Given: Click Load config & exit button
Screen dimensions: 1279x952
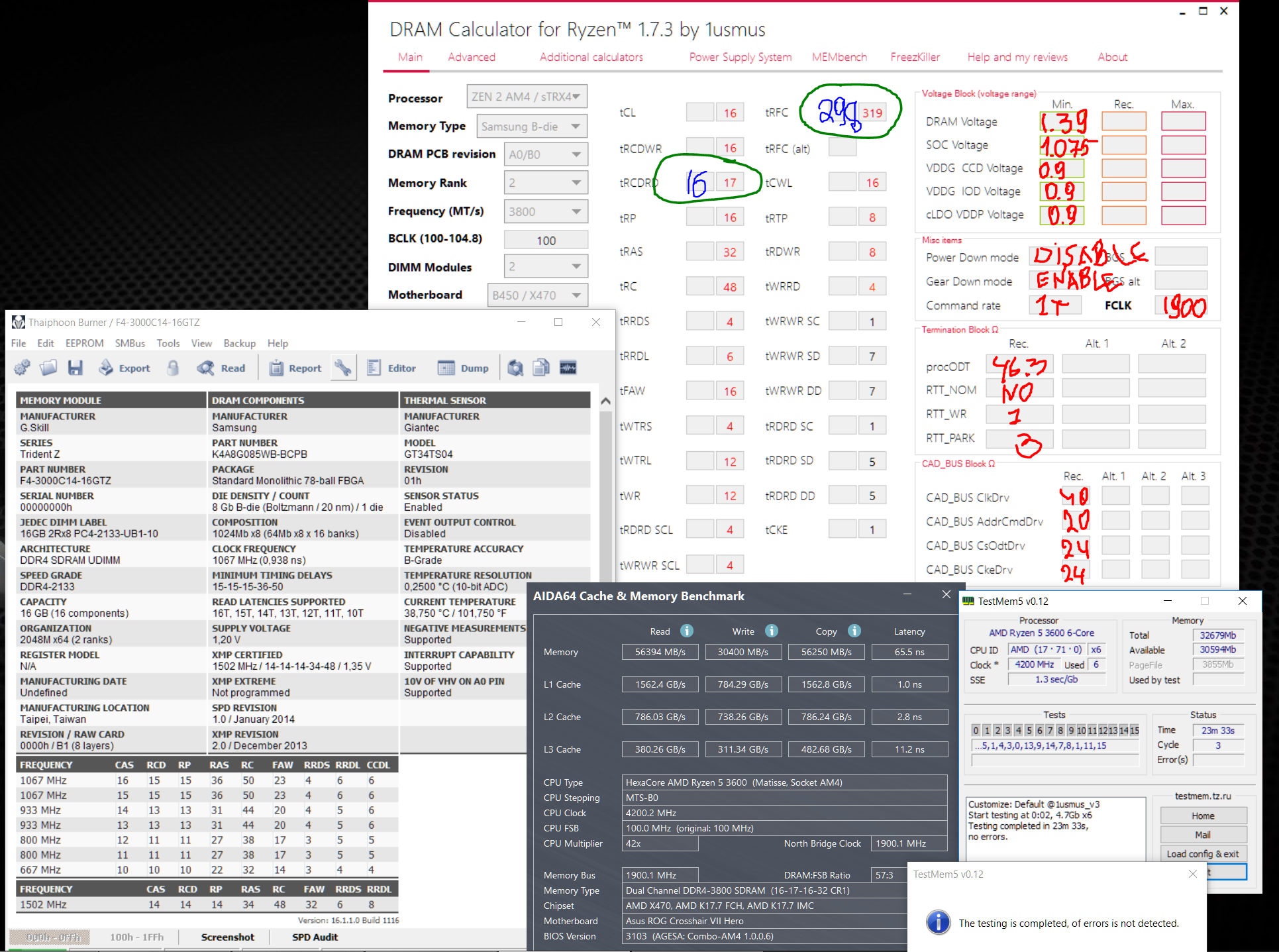Looking at the screenshot, I should (x=1202, y=854).
